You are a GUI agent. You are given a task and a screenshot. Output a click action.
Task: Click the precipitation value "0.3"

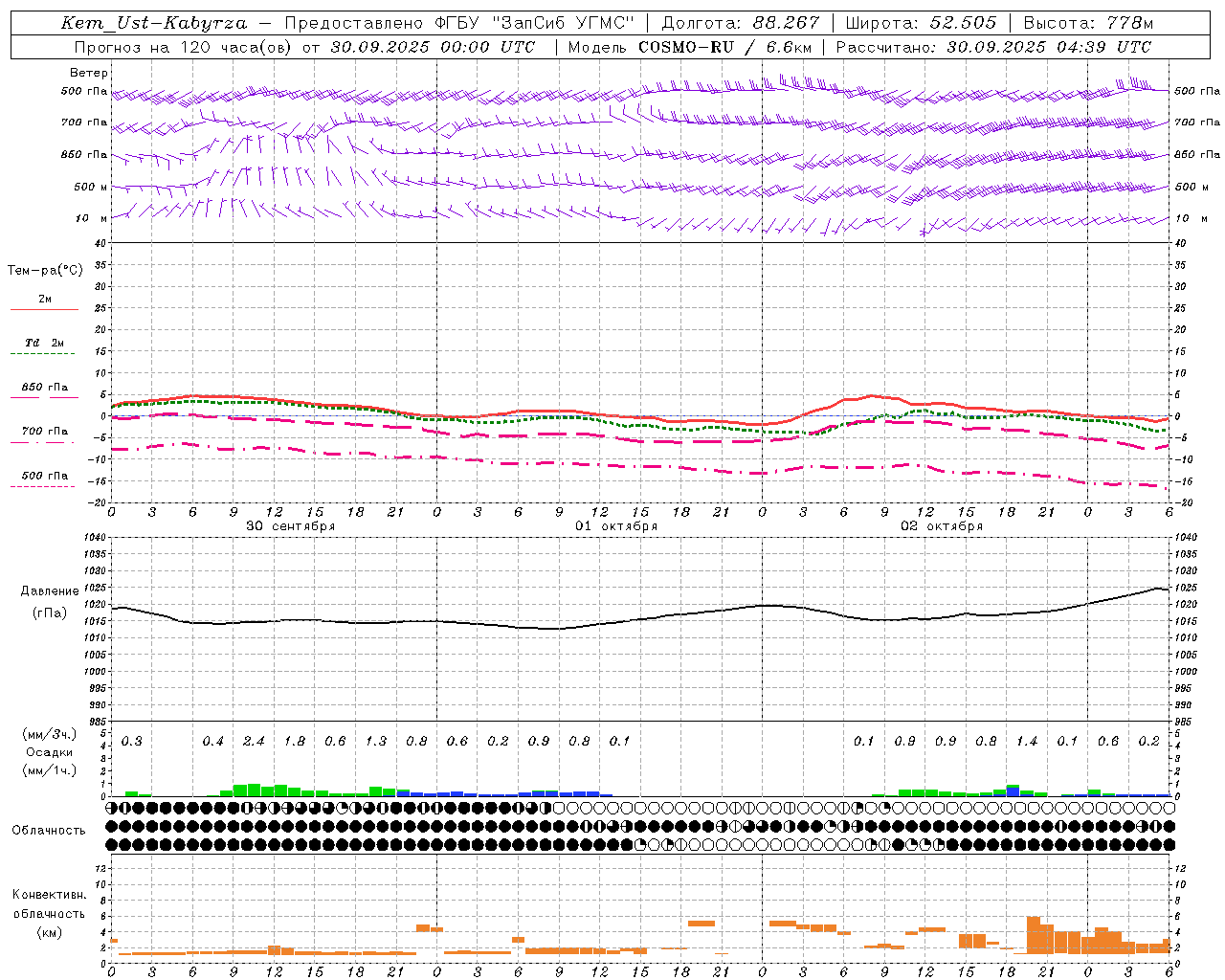click(132, 742)
